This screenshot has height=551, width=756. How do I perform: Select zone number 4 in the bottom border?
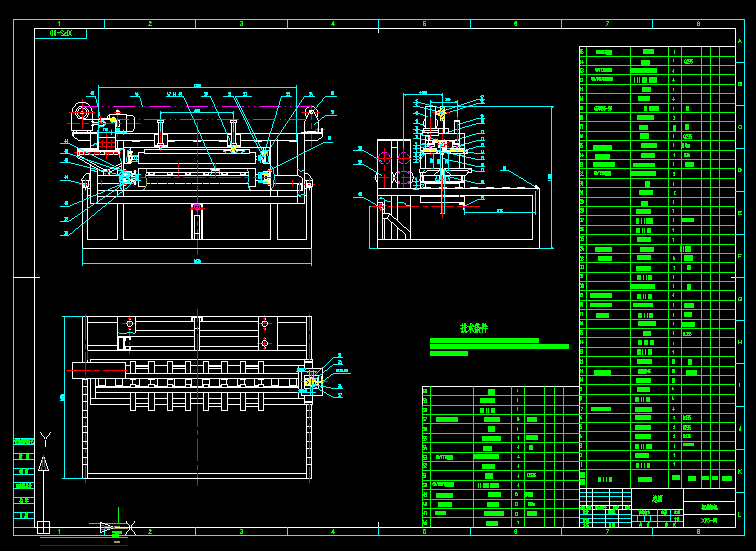pos(333,531)
